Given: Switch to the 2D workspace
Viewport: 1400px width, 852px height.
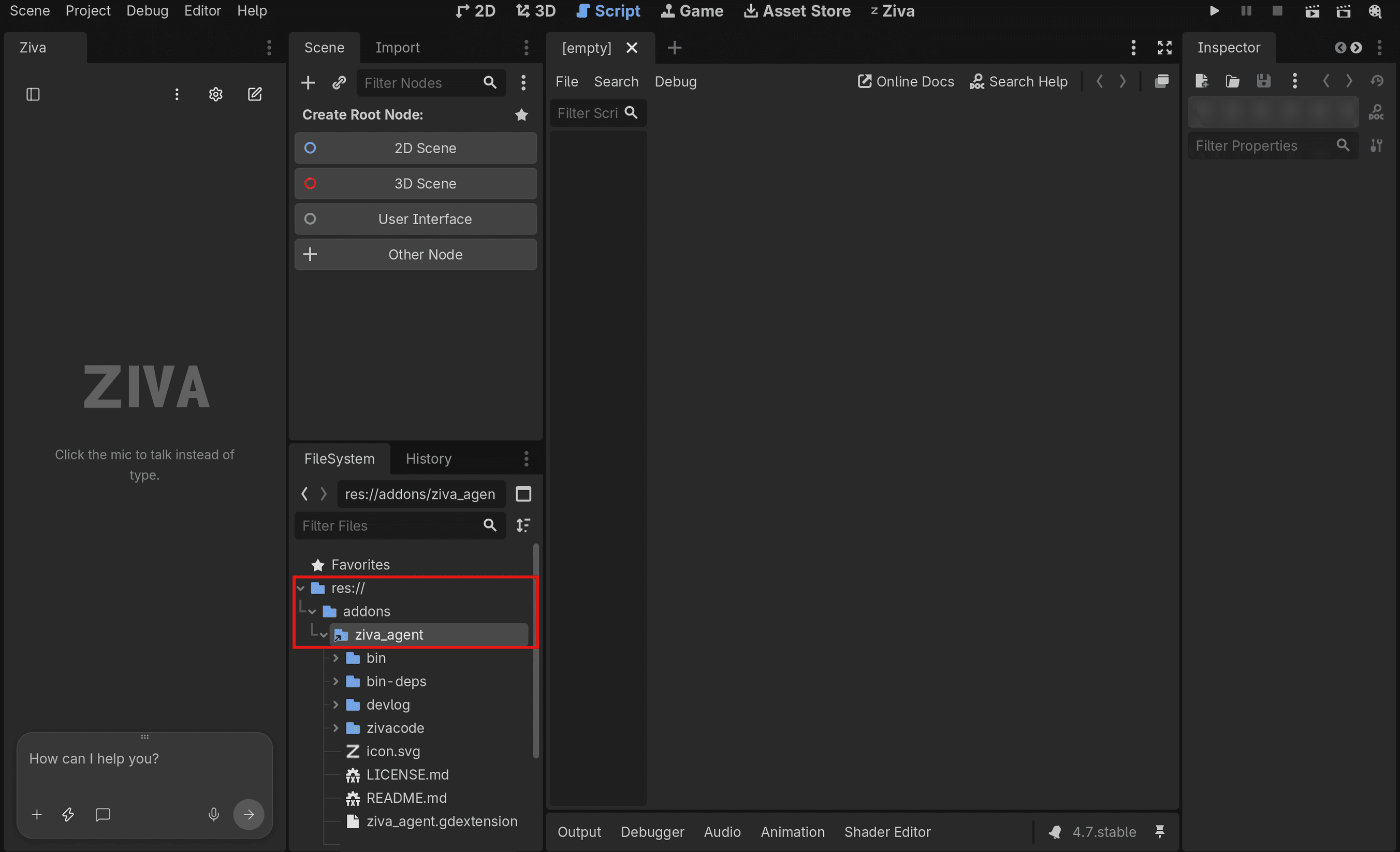Looking at the screenshot, I should [476, 11].
